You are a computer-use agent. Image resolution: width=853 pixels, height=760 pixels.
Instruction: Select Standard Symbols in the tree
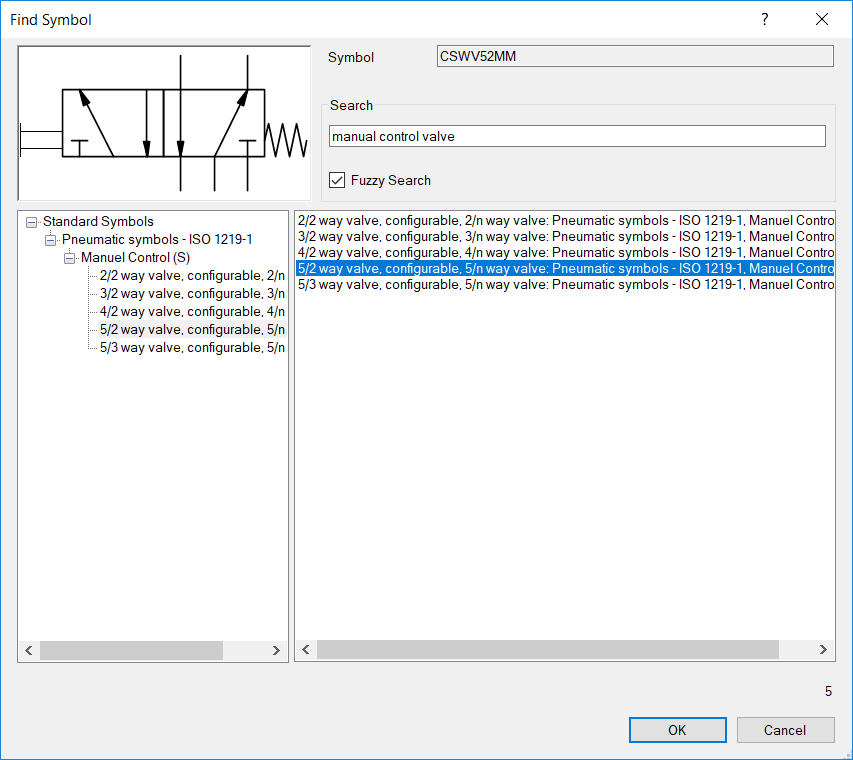(98, 221)
